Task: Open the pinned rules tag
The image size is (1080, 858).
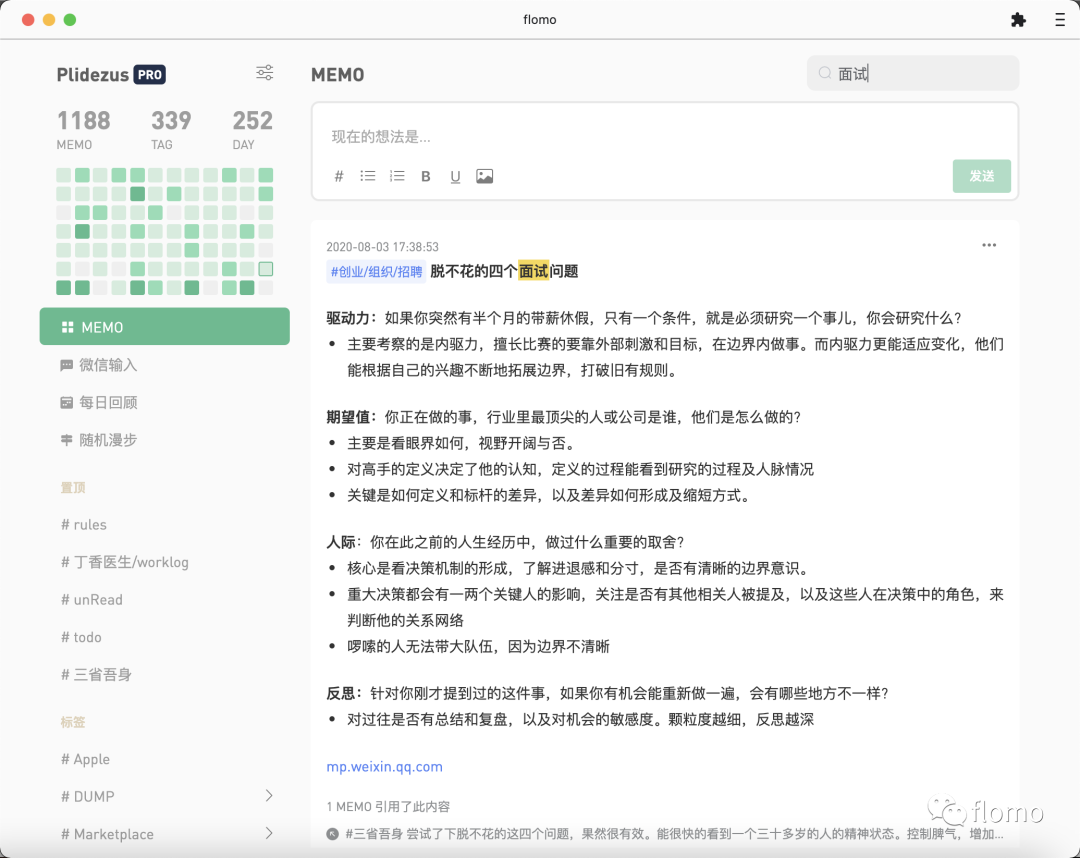Action: (x=84, y=525)
